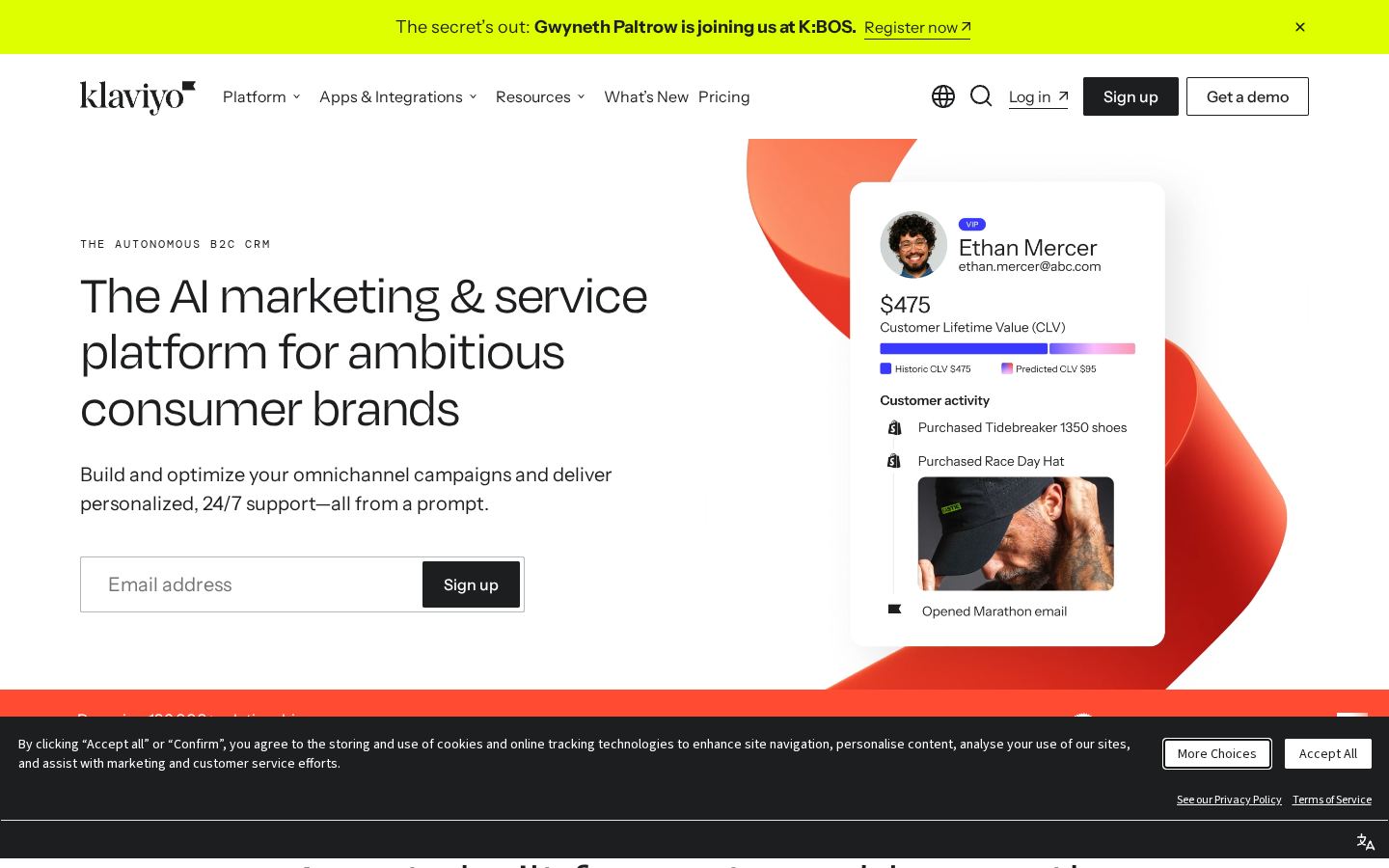
Task: Click the $475 lifetime value figure
Action: (x=905, y=305)
